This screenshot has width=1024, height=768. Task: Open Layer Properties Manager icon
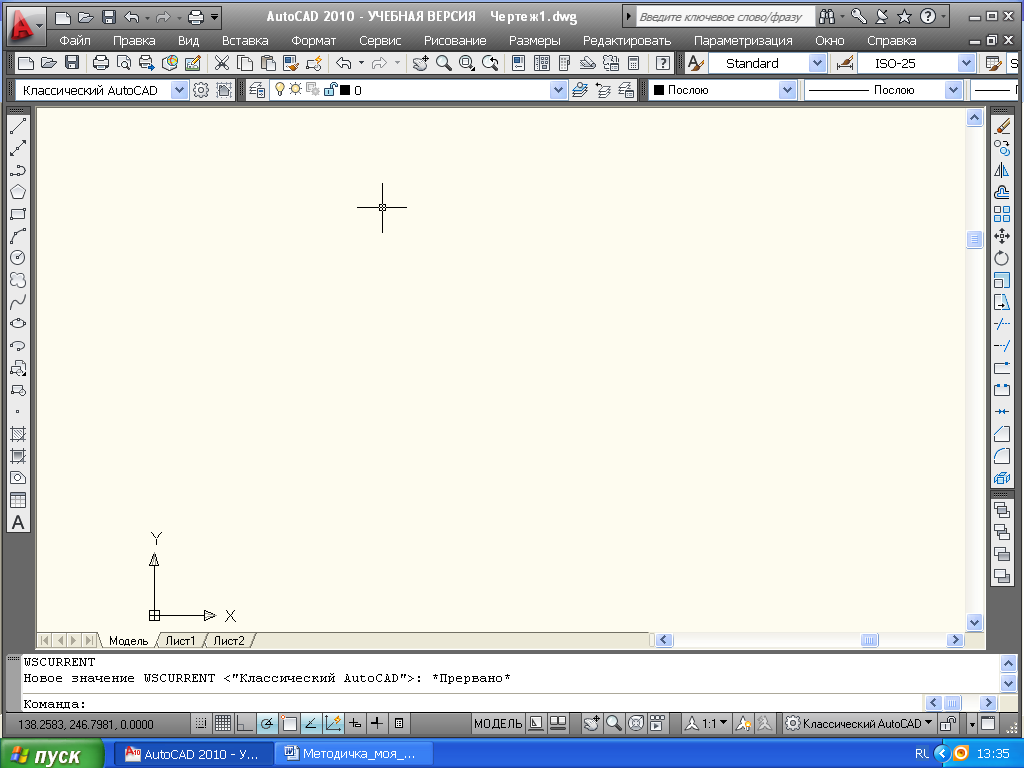pyautogui.click(x=257, y=90)
